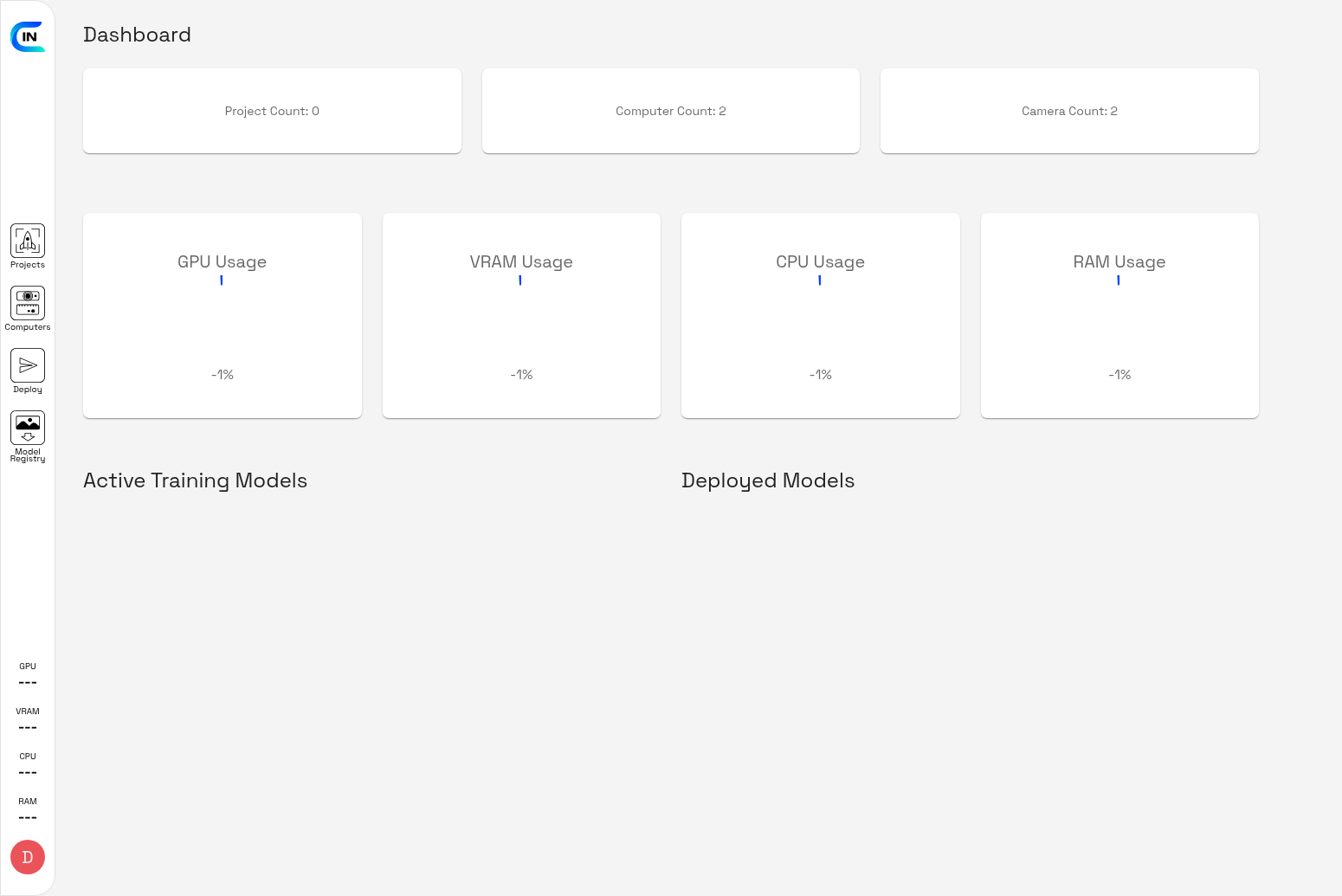Select the GPU Usage card
Viewport: 1342px width, 896px height.
[x=222, y=315]
